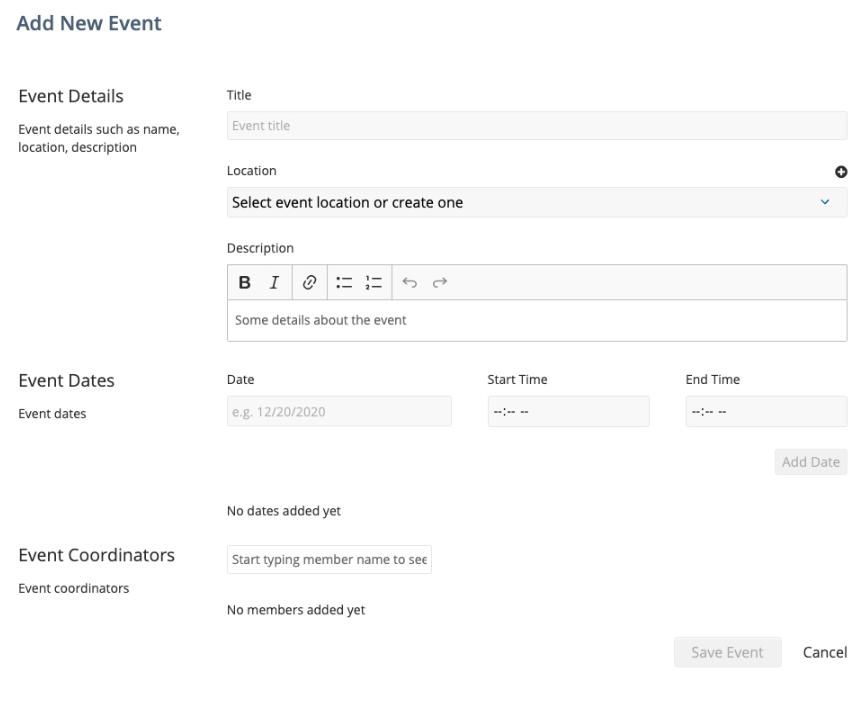The height and width of the screenshot is (709, 866).
Task: Open the event location dropdown
Action: tap(537, 202)
